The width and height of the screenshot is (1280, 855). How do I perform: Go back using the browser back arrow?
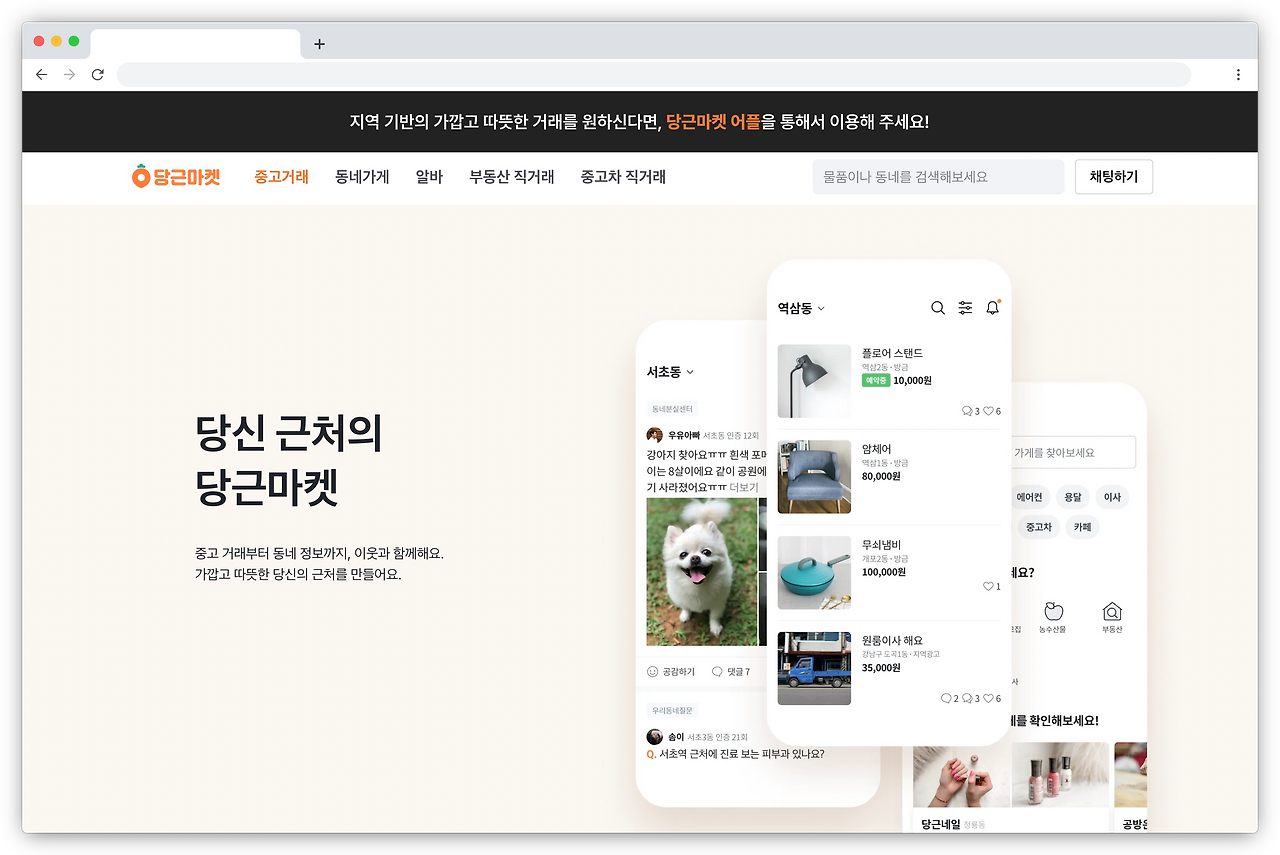point(41,74)
